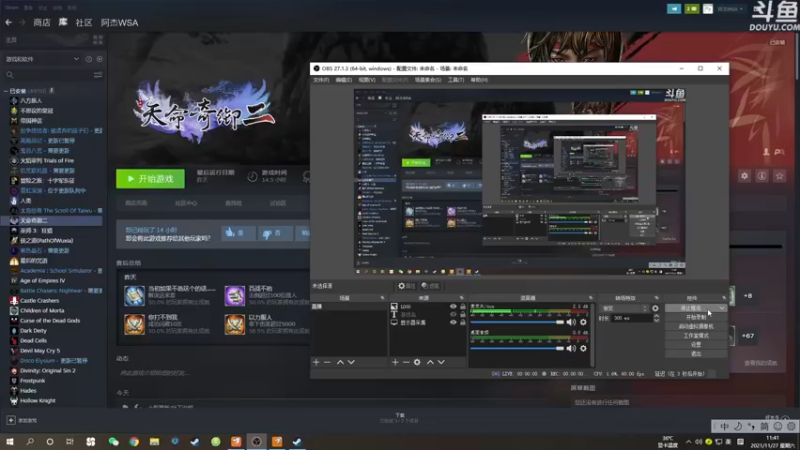Go back with Steam's back arrow
Image resolution: width=800 pixels, height=450 pixels.
tap(9, 22)
